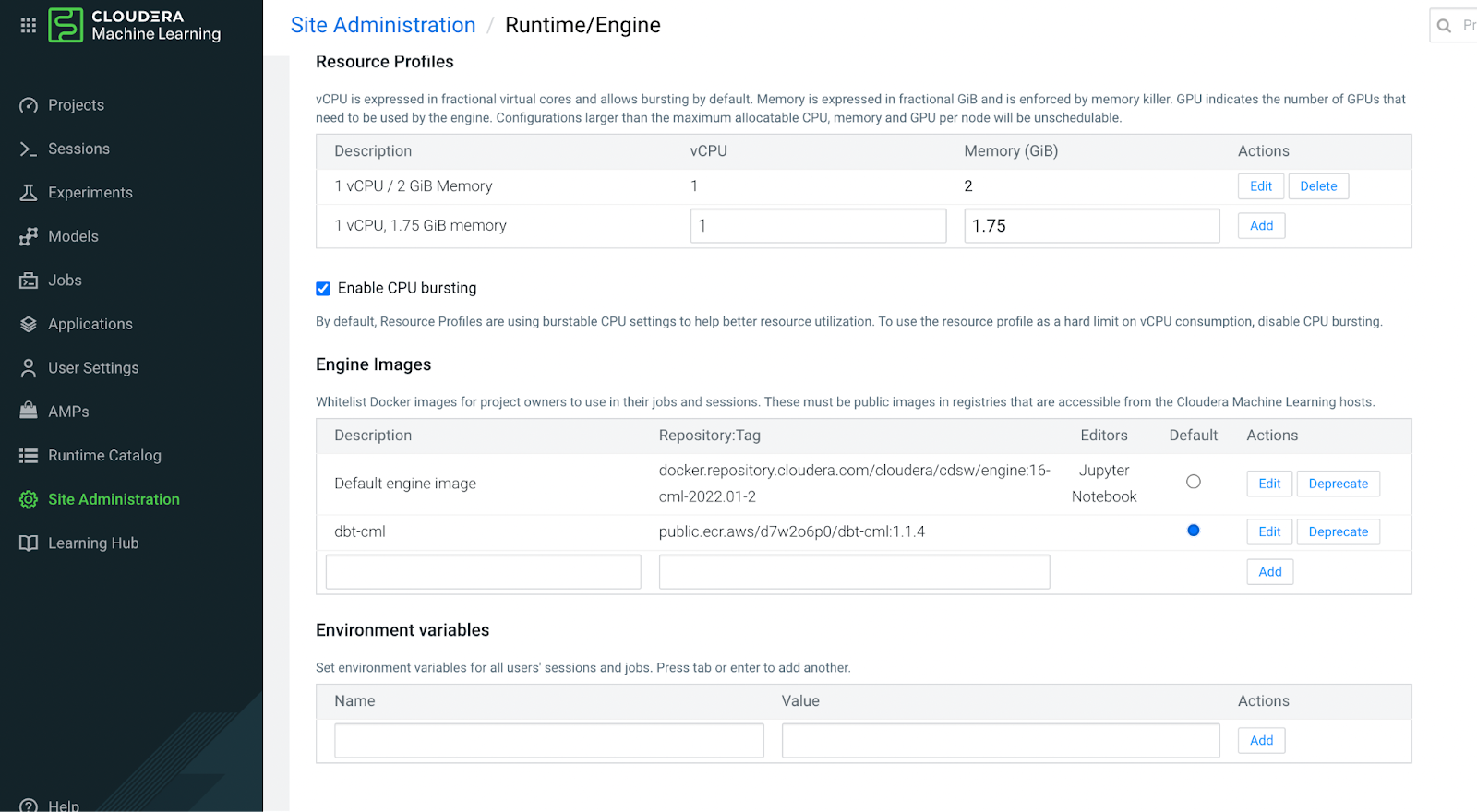Select the Experiments flask icon
Screen dimensions: 1477x812
29,193
